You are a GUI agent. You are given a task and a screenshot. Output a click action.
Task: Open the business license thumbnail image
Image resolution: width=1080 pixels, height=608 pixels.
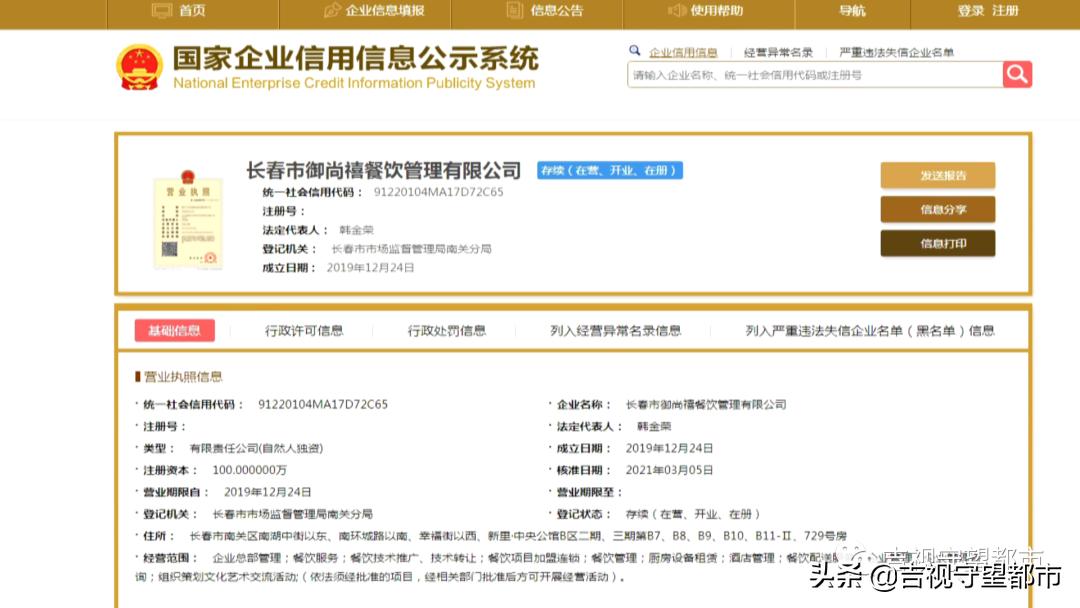(187, 220)
